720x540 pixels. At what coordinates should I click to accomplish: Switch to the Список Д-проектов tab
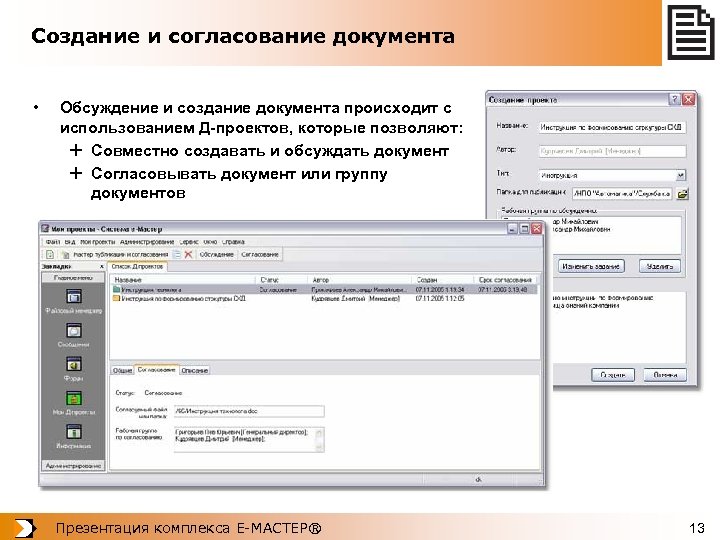[137, 267]
